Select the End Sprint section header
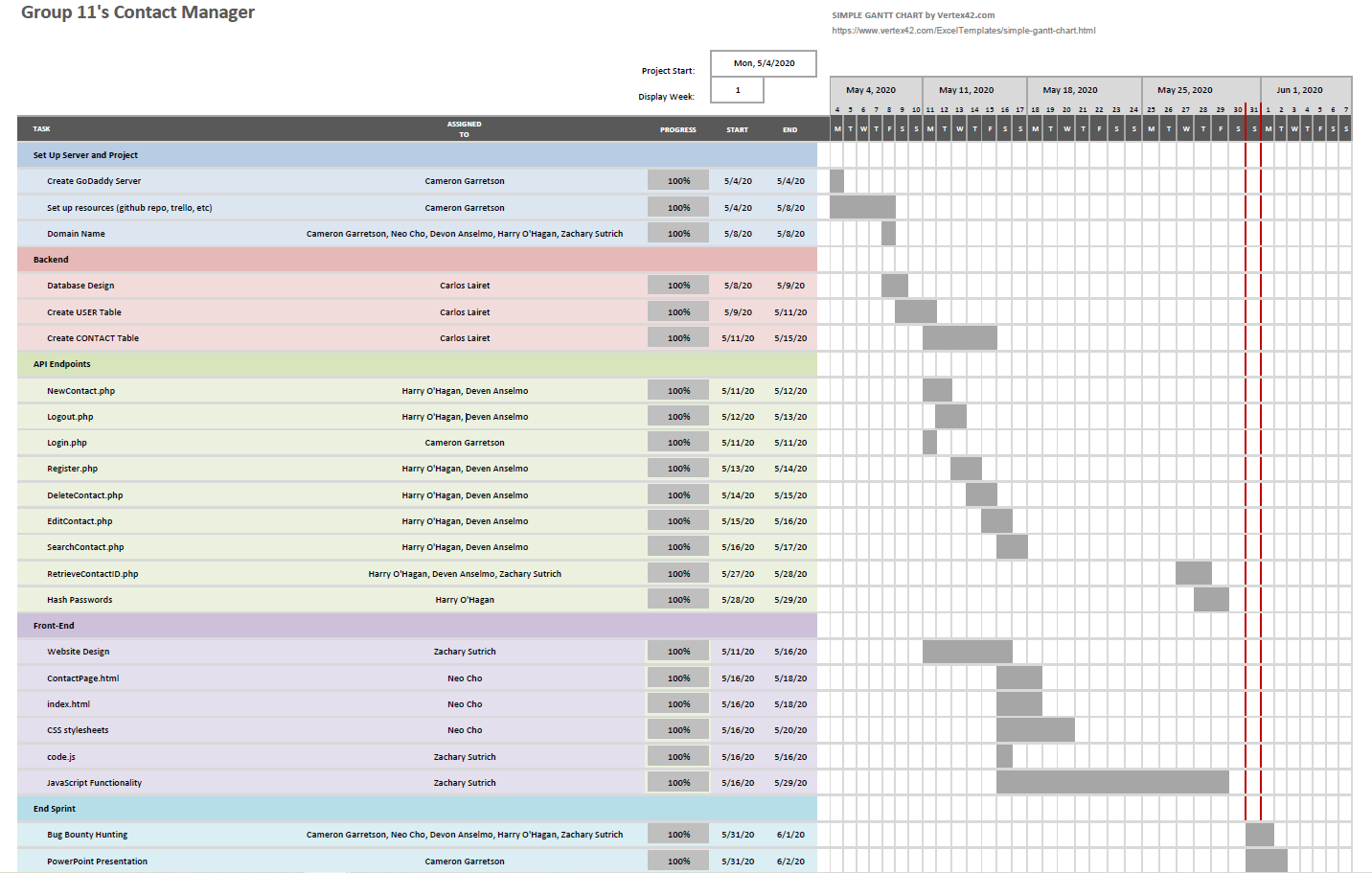Image resolution: width=1372 pixels, height=873 pixels. click(54, 809)
